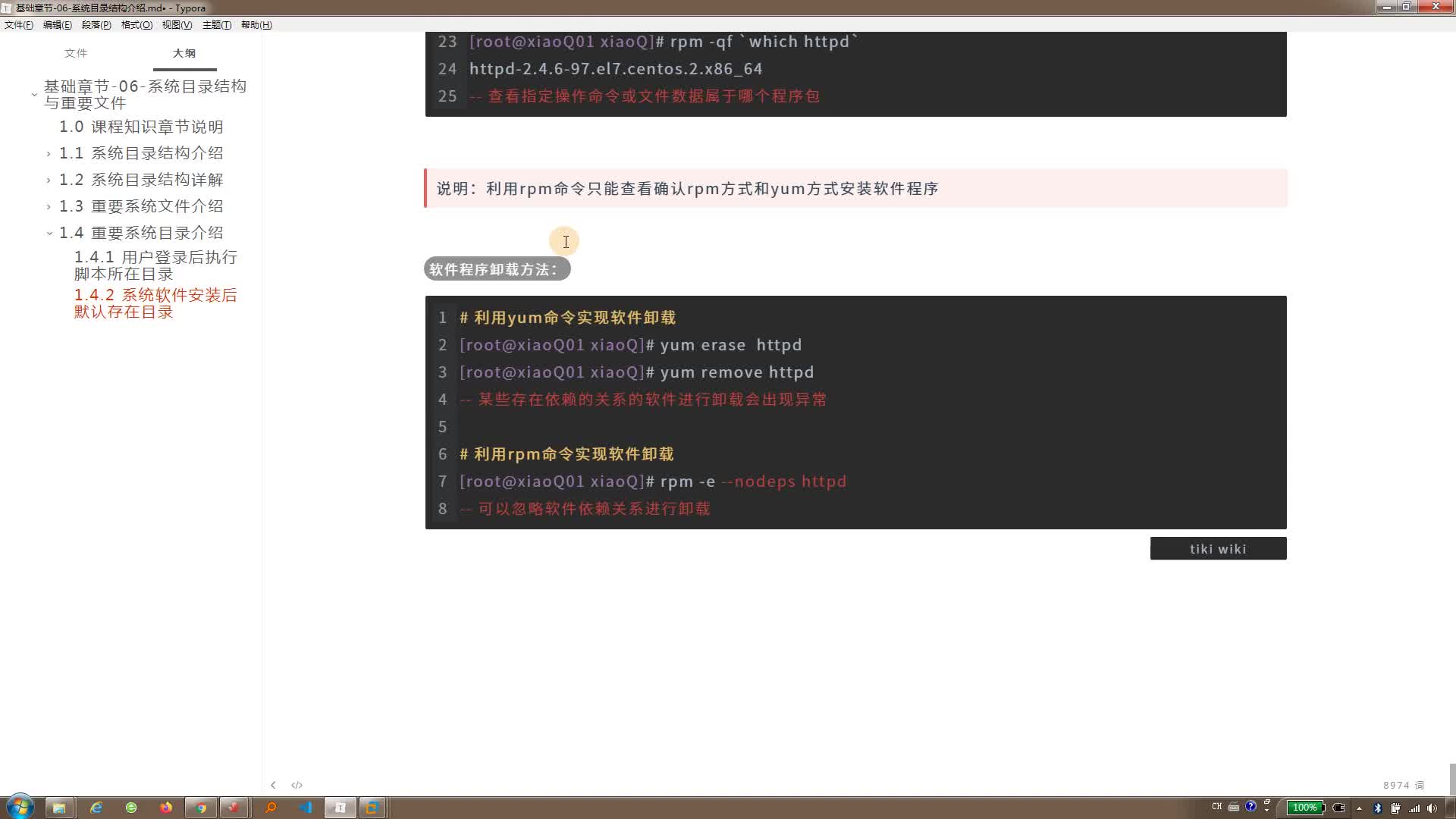Image resolution: width=1456 pixels, height=819 pixels.
Task: Click the 软件程序卸载方法 highlighted label
Action: (x=497, y=269)
